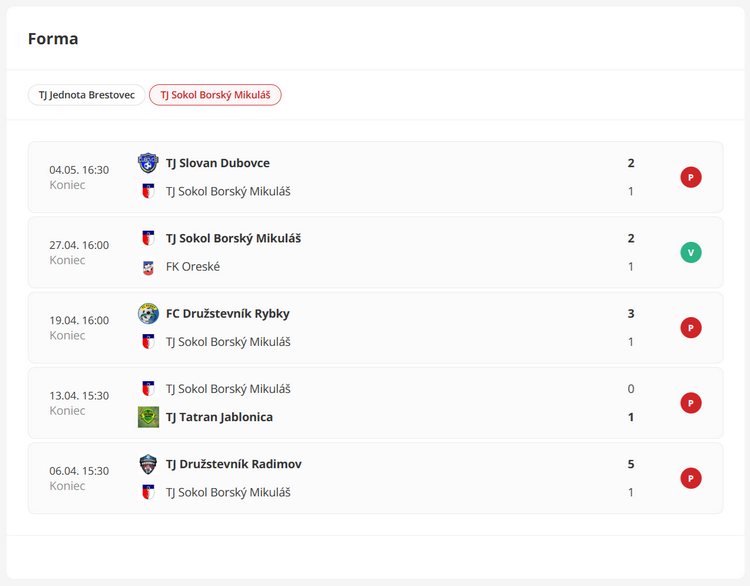Click the TJ Družstevník Radimov shield crest
This screenshot has width=750, height=586.
[x=148, y=464]
